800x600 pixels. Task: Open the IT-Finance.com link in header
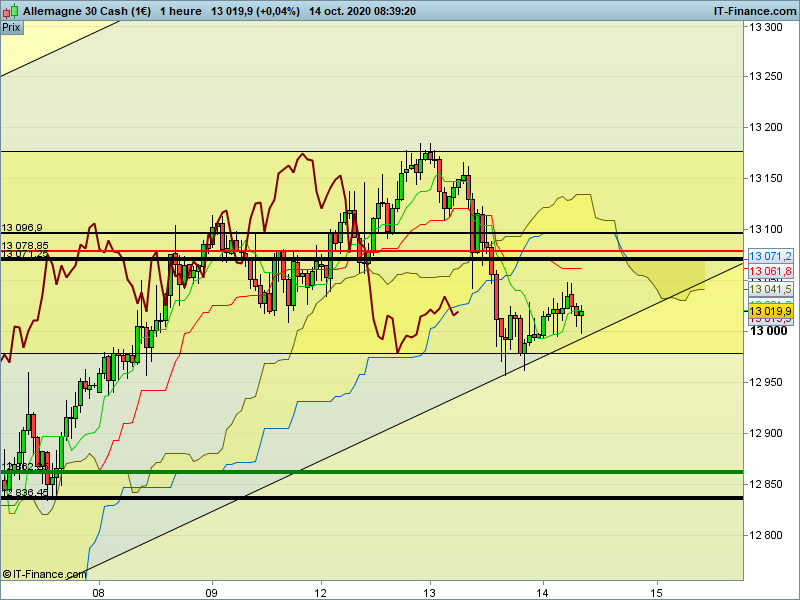(755, 11)
